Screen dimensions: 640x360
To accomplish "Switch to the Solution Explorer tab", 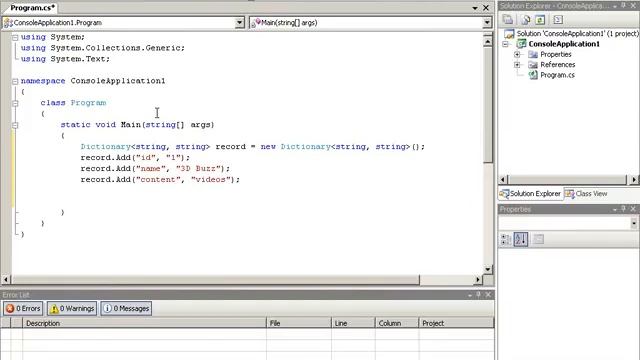I will (x=530, y=193).
